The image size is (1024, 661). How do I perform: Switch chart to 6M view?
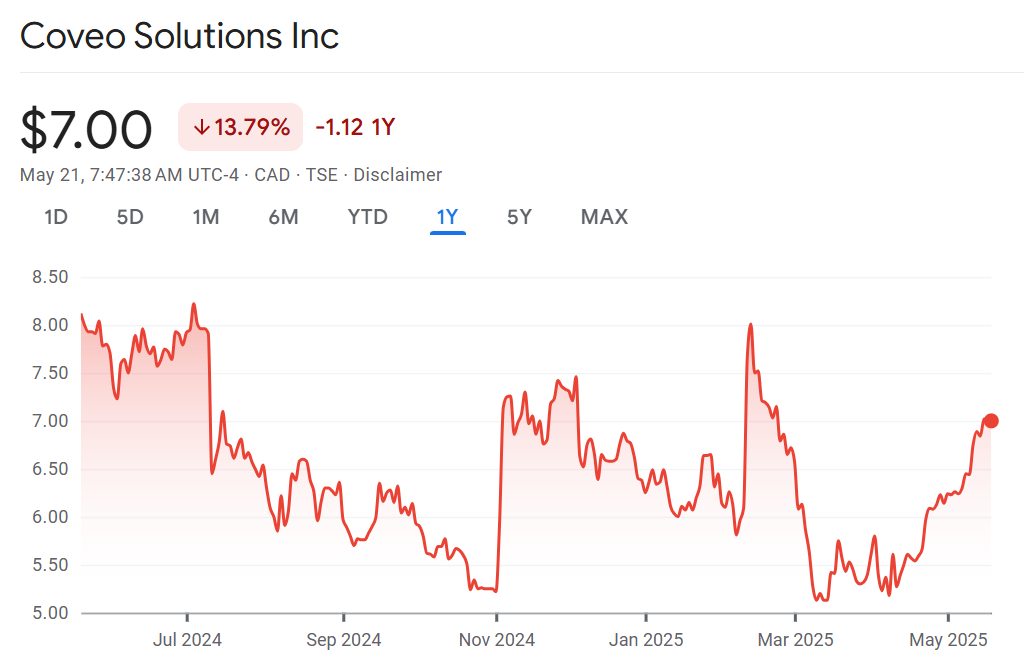283,217
